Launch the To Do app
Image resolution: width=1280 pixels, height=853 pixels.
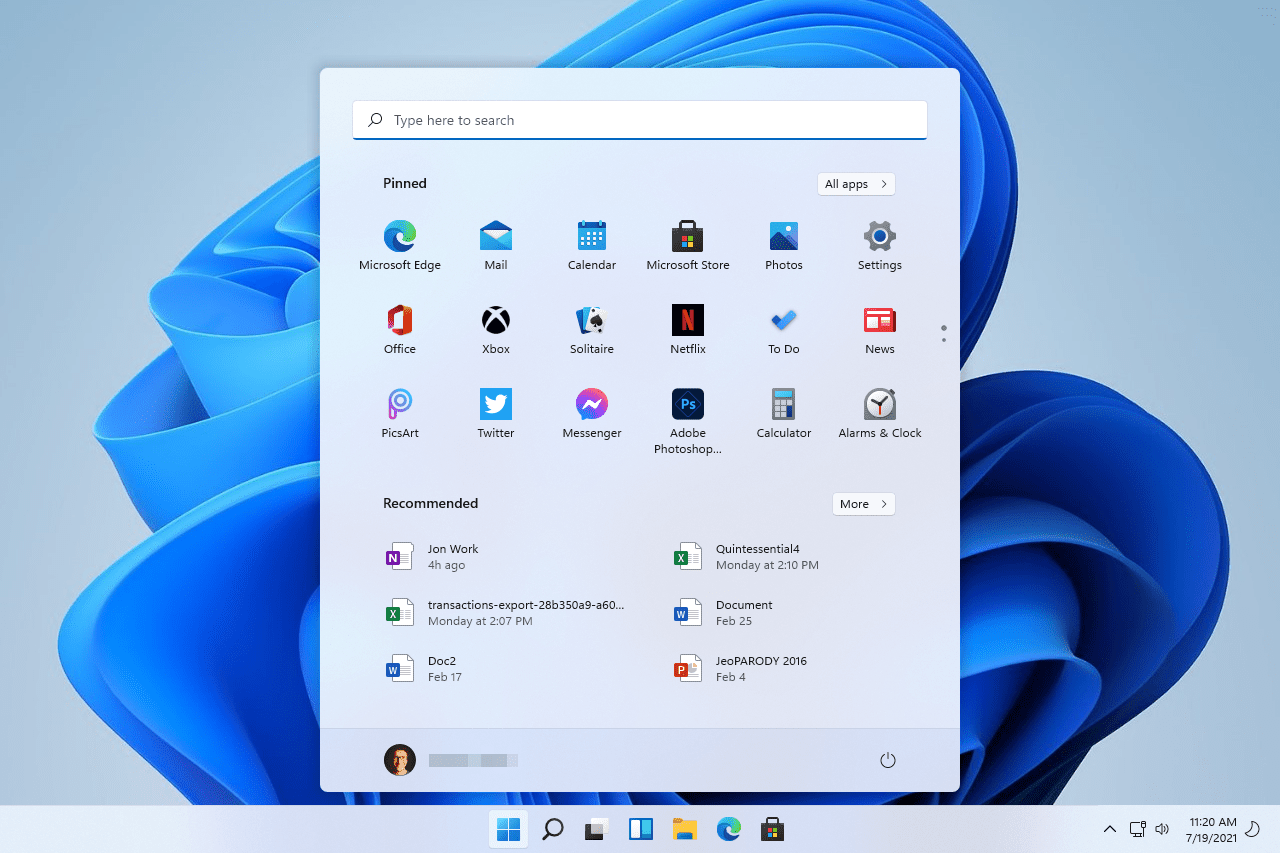[784, 330]
